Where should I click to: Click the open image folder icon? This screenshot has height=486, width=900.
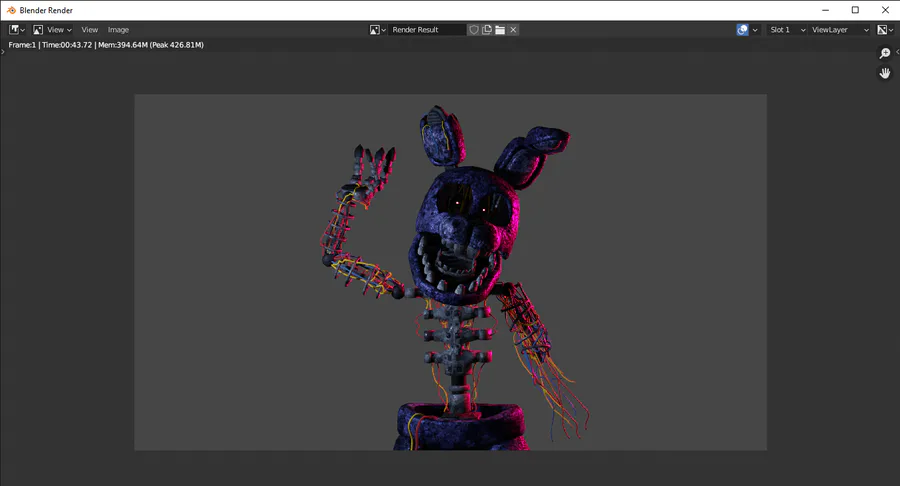coord(500,30)
